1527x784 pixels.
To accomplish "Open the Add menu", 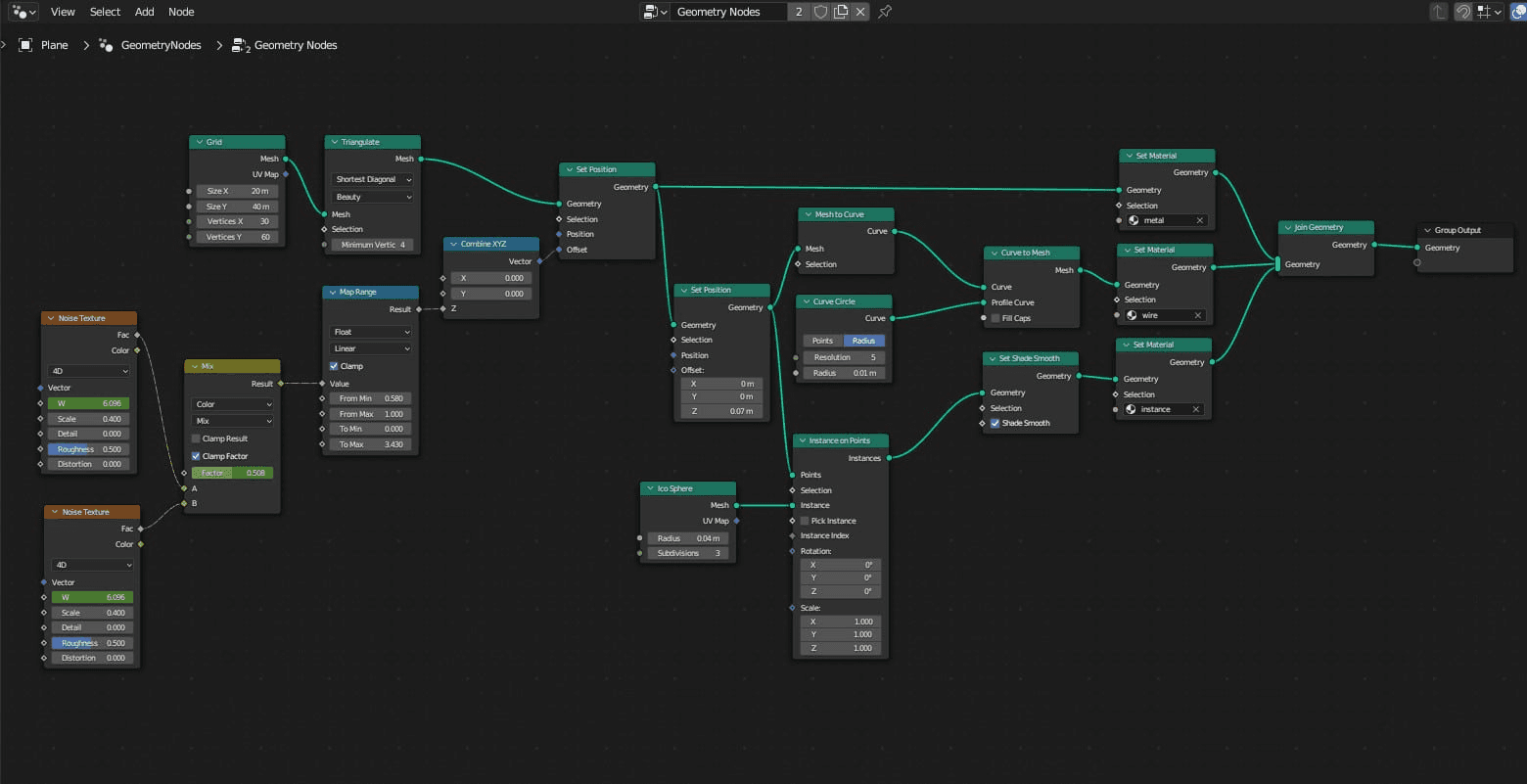I will click(x=144, y=12).
